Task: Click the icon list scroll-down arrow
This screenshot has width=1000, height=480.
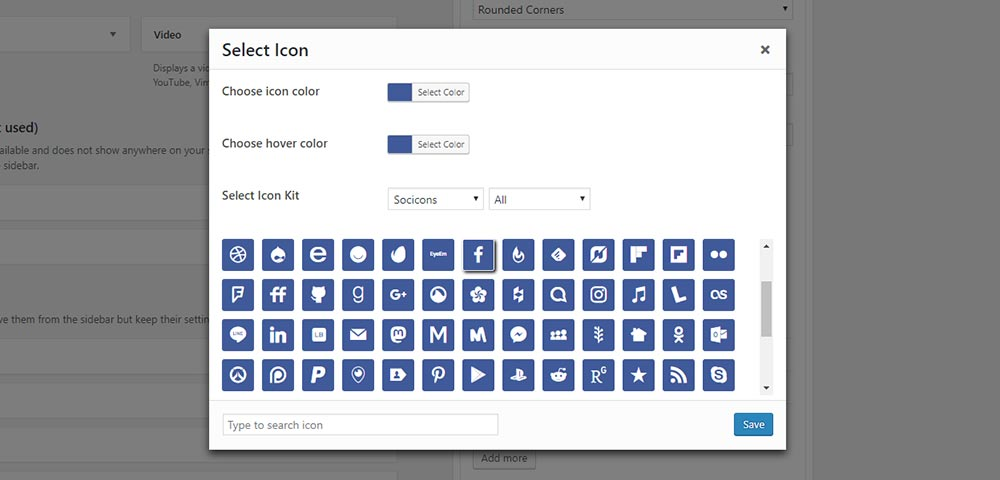Action: [x=767, y=388]
